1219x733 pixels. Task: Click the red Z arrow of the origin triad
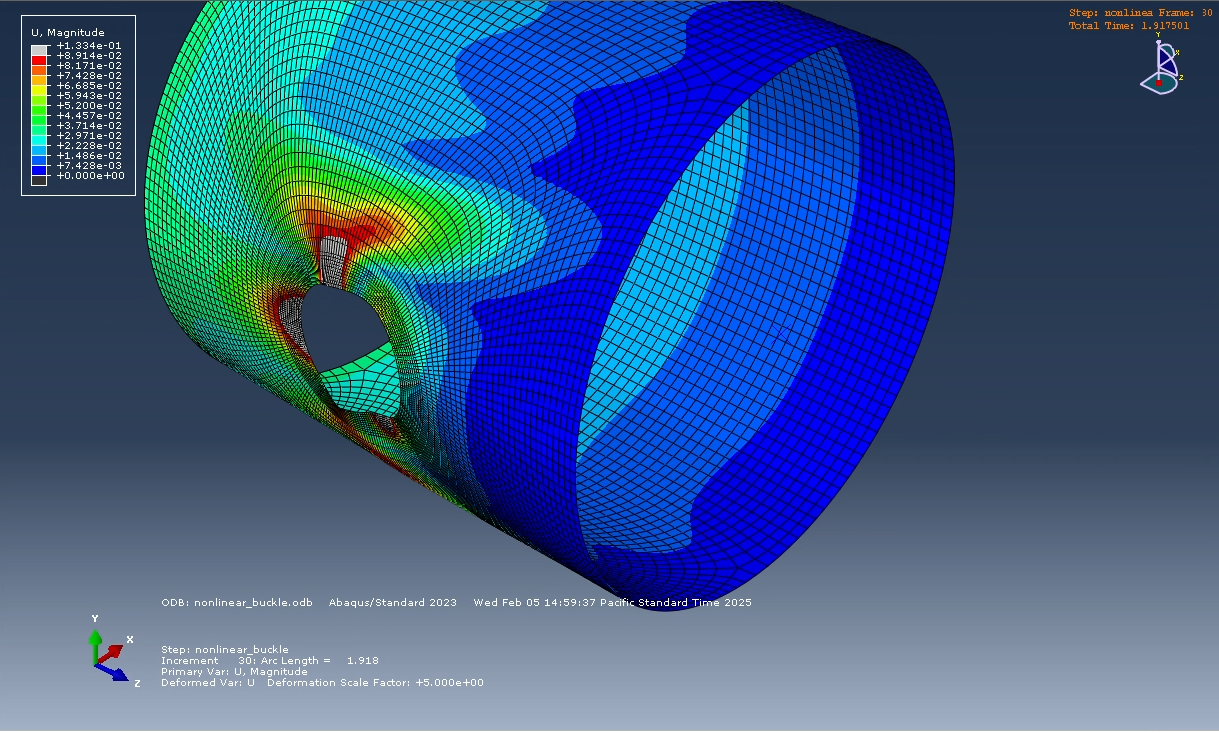[113, 650]
